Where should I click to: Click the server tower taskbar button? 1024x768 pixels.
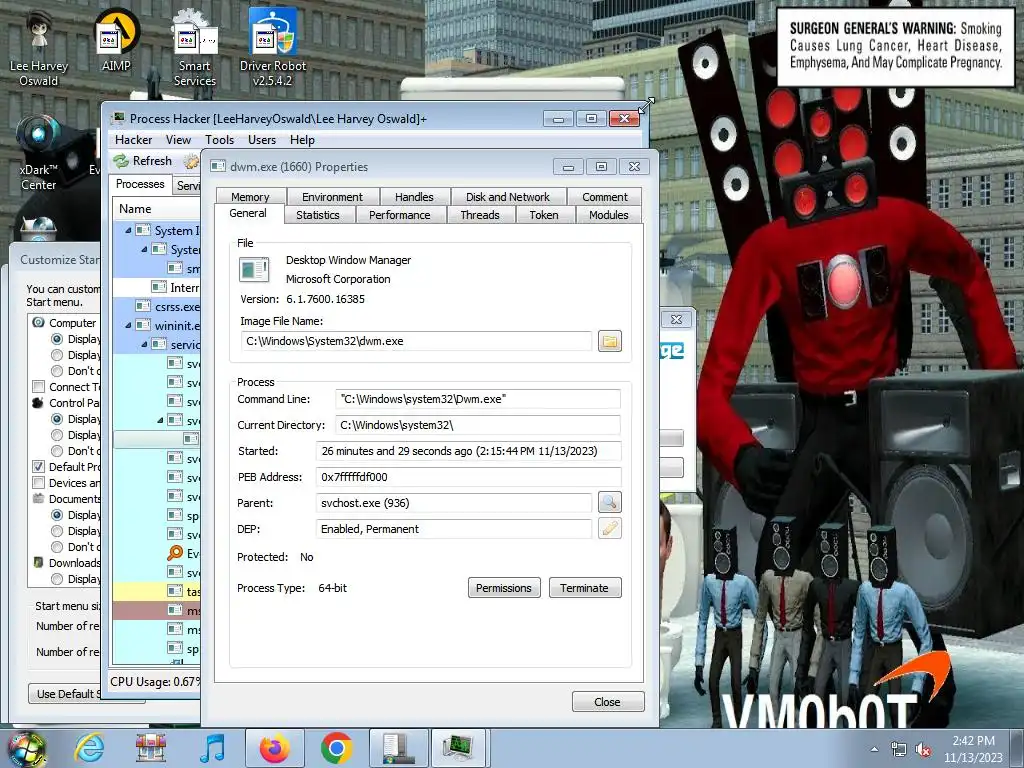pos(398,748)
